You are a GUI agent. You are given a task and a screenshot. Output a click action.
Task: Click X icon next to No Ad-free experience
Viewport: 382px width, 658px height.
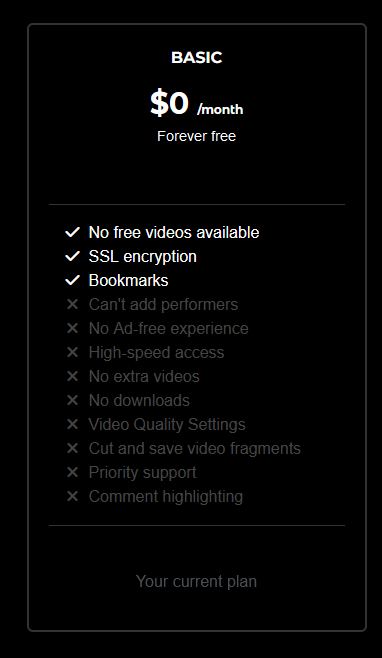click(x=73, y=328)
